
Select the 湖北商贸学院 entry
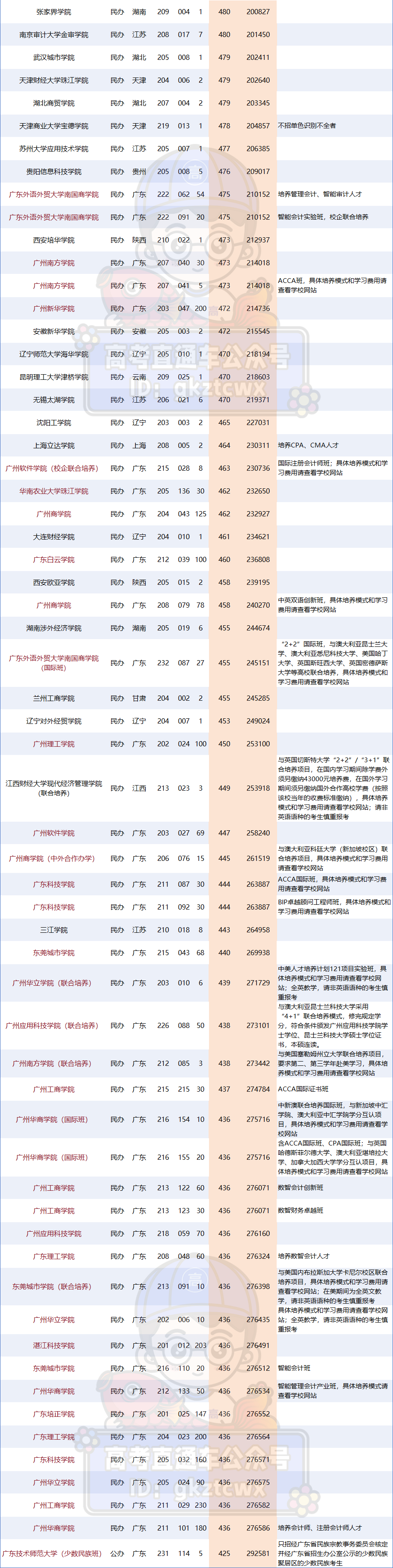[x=53, y=103]
